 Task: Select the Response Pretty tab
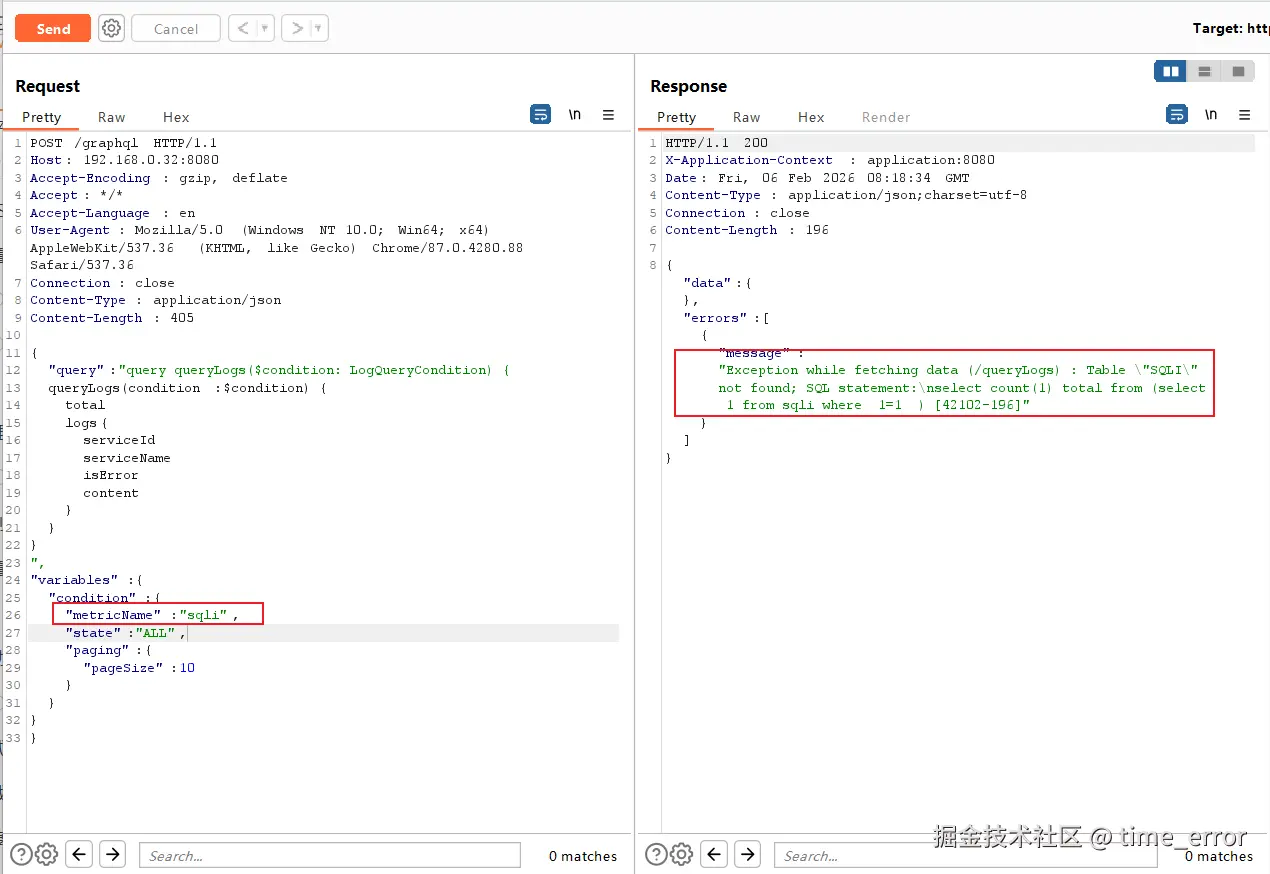click(x=677, y=117)
